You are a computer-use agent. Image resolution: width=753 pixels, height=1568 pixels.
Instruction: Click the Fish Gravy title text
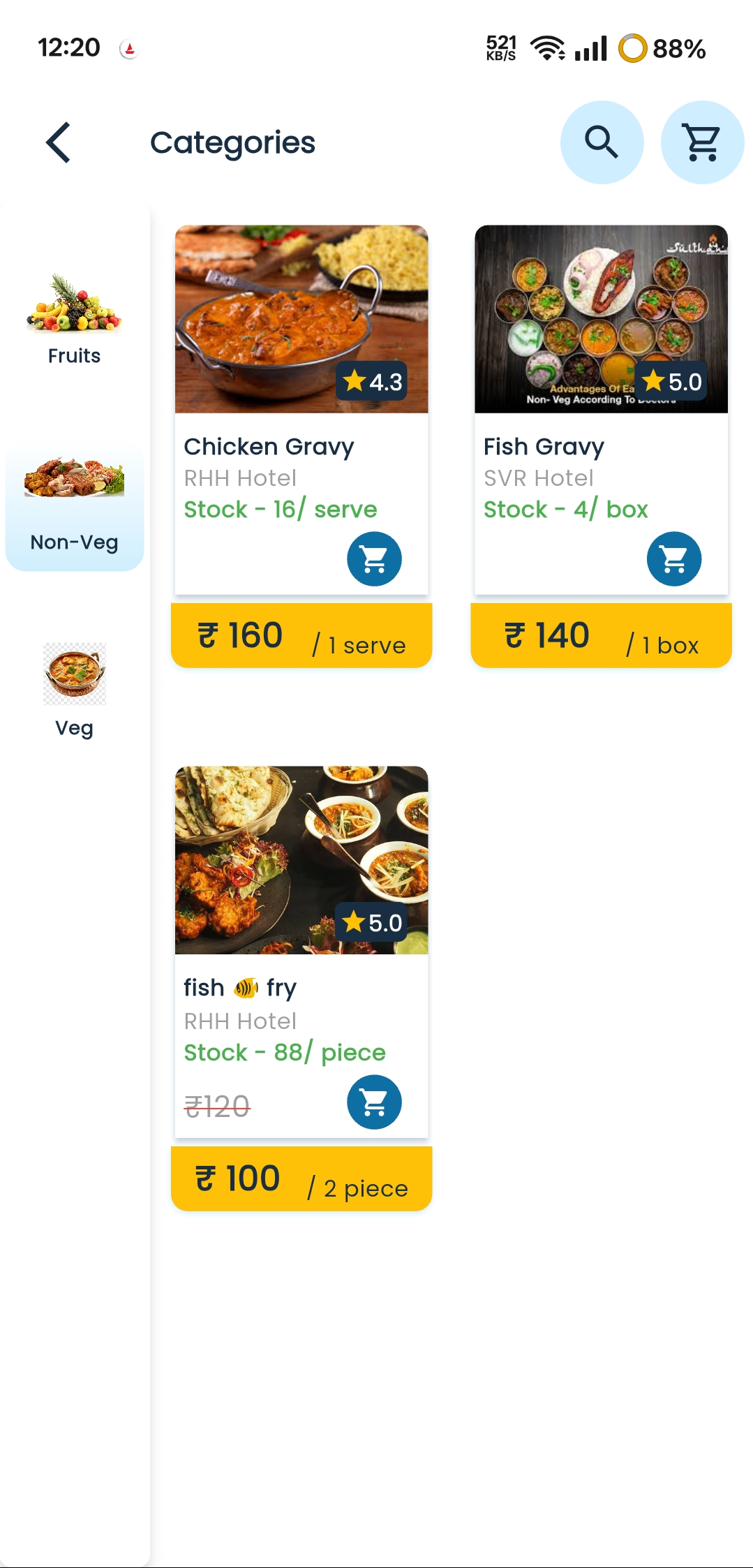(544, 446)
